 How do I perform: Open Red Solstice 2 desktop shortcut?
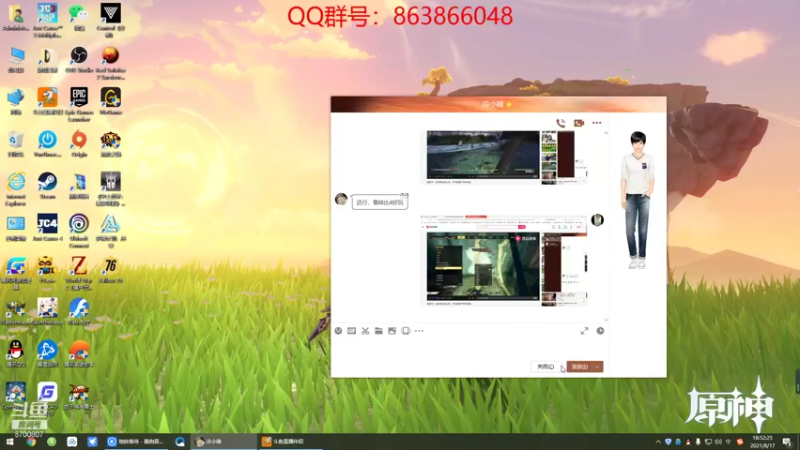[110, 63]
